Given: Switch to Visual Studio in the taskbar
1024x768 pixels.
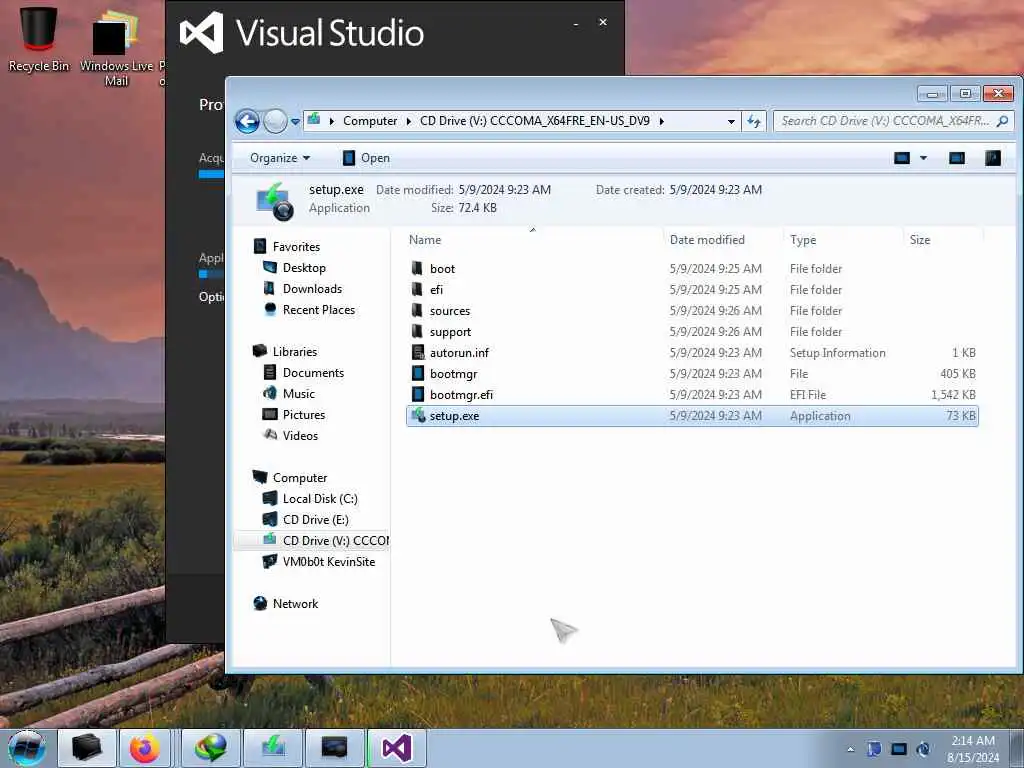Looking at the screenshot, I should coord(396,748).
